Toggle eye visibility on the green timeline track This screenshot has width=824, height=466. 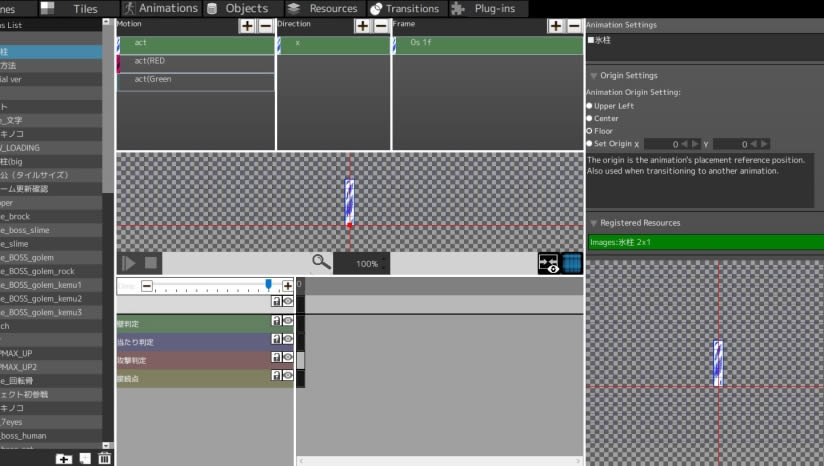point(288,322)
